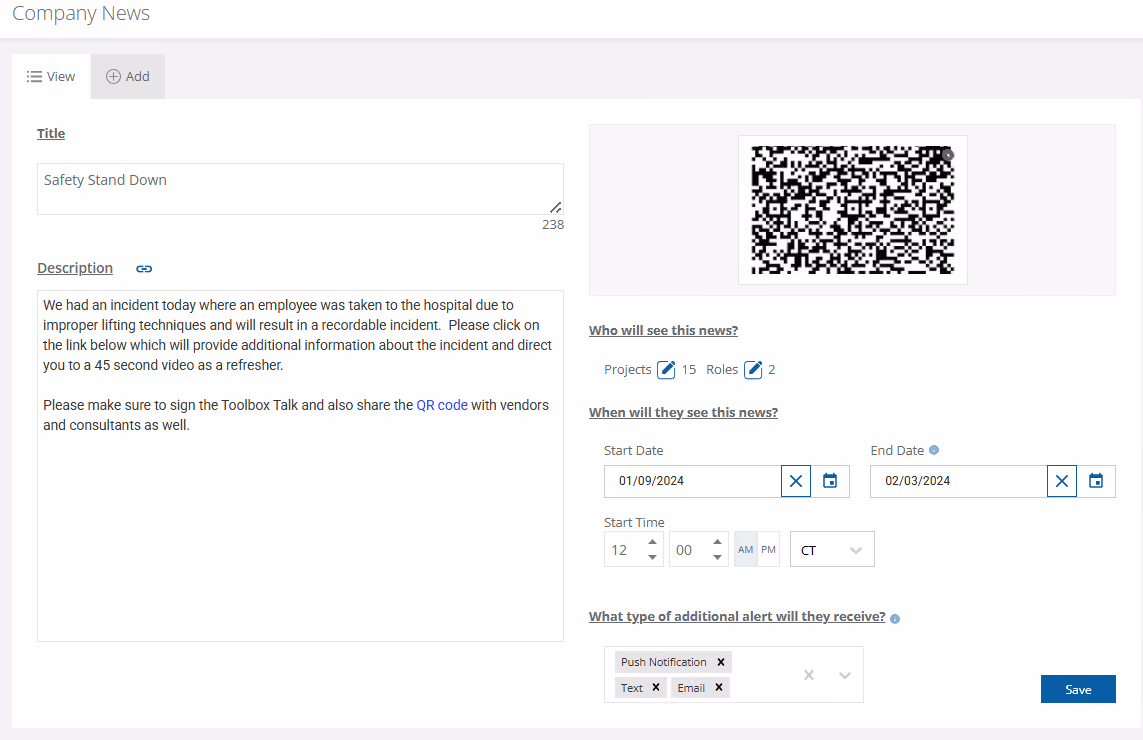1143x740 pixels.
Task: Select PM for the start time
Action: 768,550
